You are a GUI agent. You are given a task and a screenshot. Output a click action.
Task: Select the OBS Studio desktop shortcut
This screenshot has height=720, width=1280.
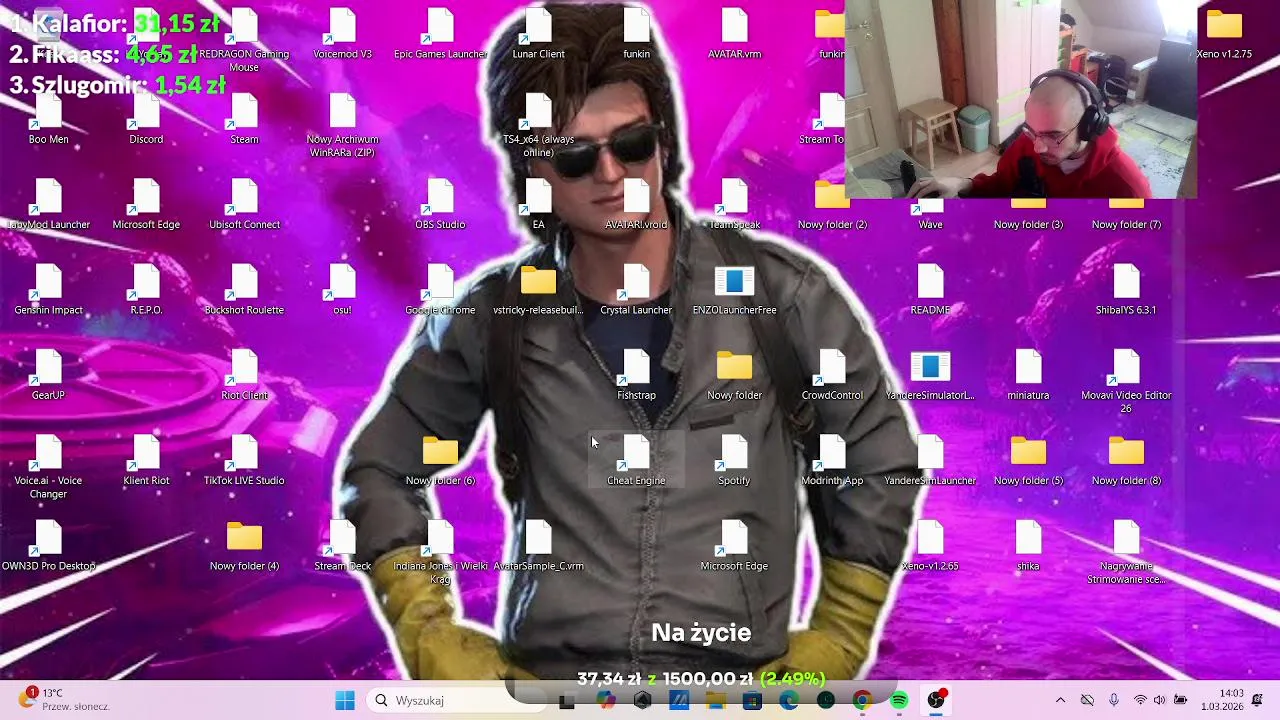tap(440, 206)
